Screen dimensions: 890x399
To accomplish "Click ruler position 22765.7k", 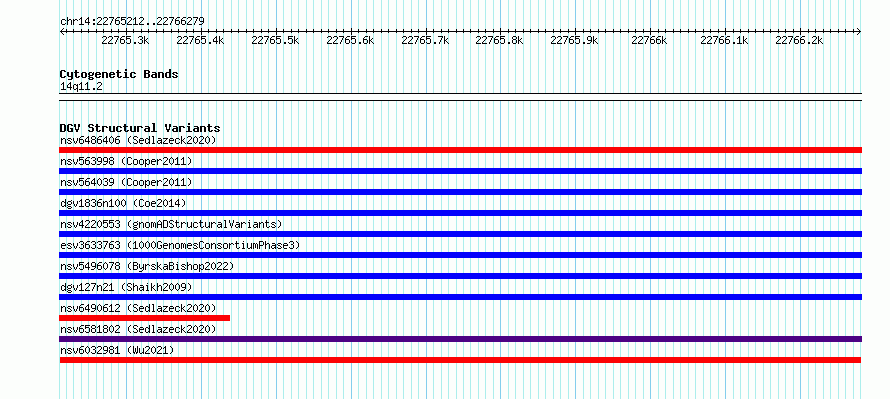I will click(425, 40).
